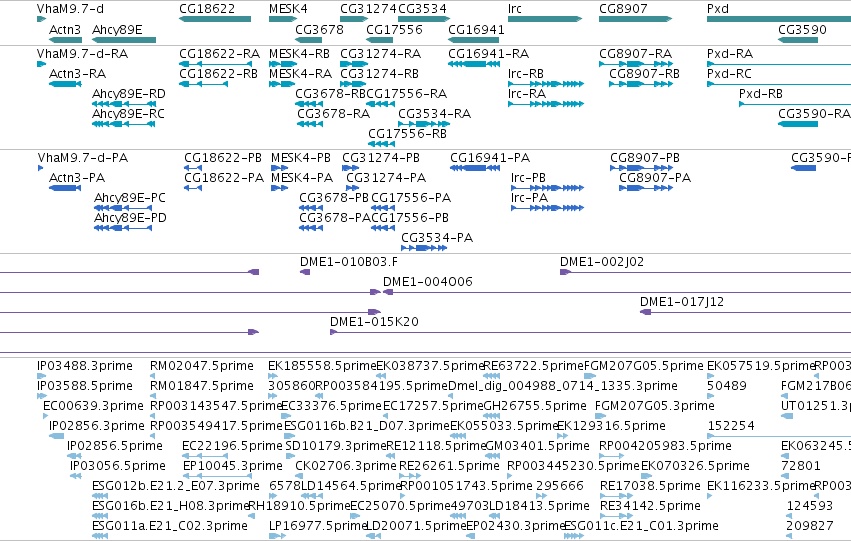Viewport: 851px width, 541px height.
Task: Select EST label RE17038.5prime
Action: 650,487
